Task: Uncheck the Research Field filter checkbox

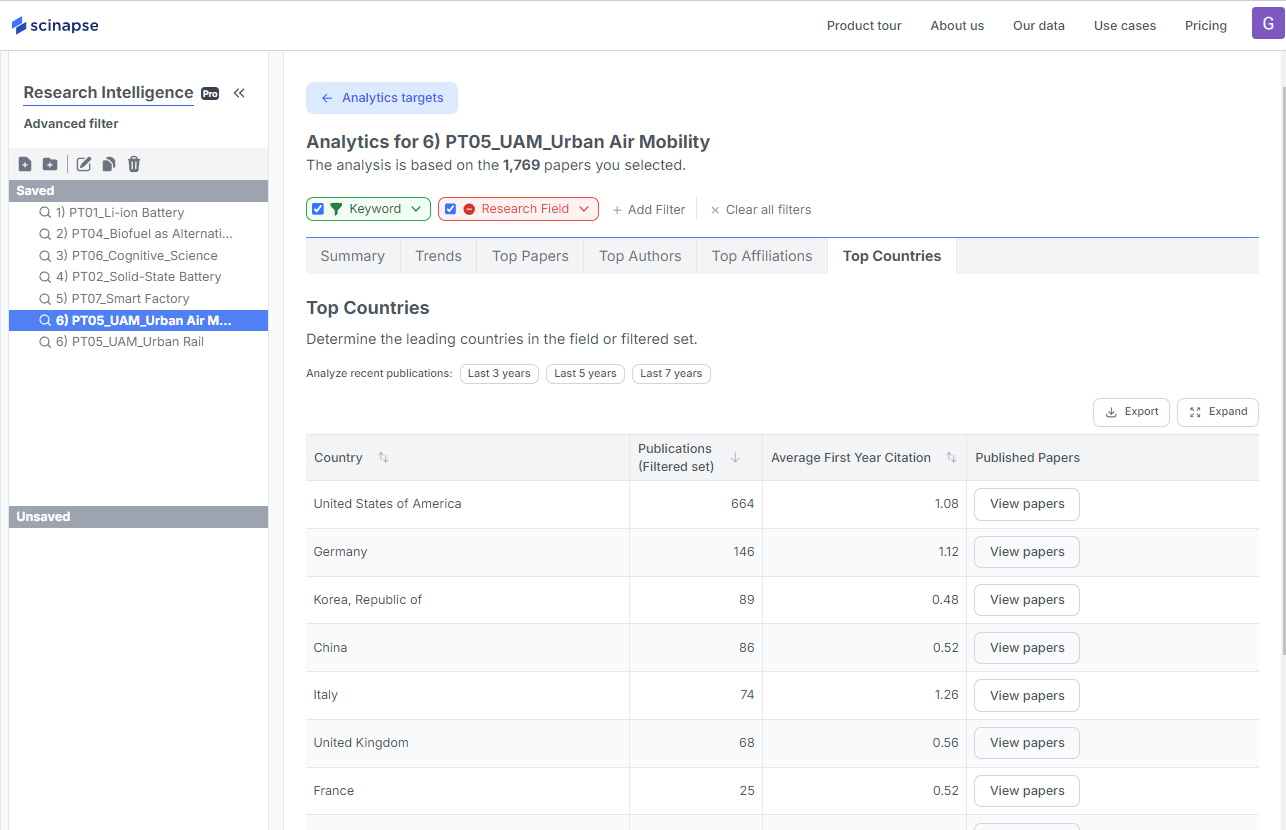Action: point(451,209)
